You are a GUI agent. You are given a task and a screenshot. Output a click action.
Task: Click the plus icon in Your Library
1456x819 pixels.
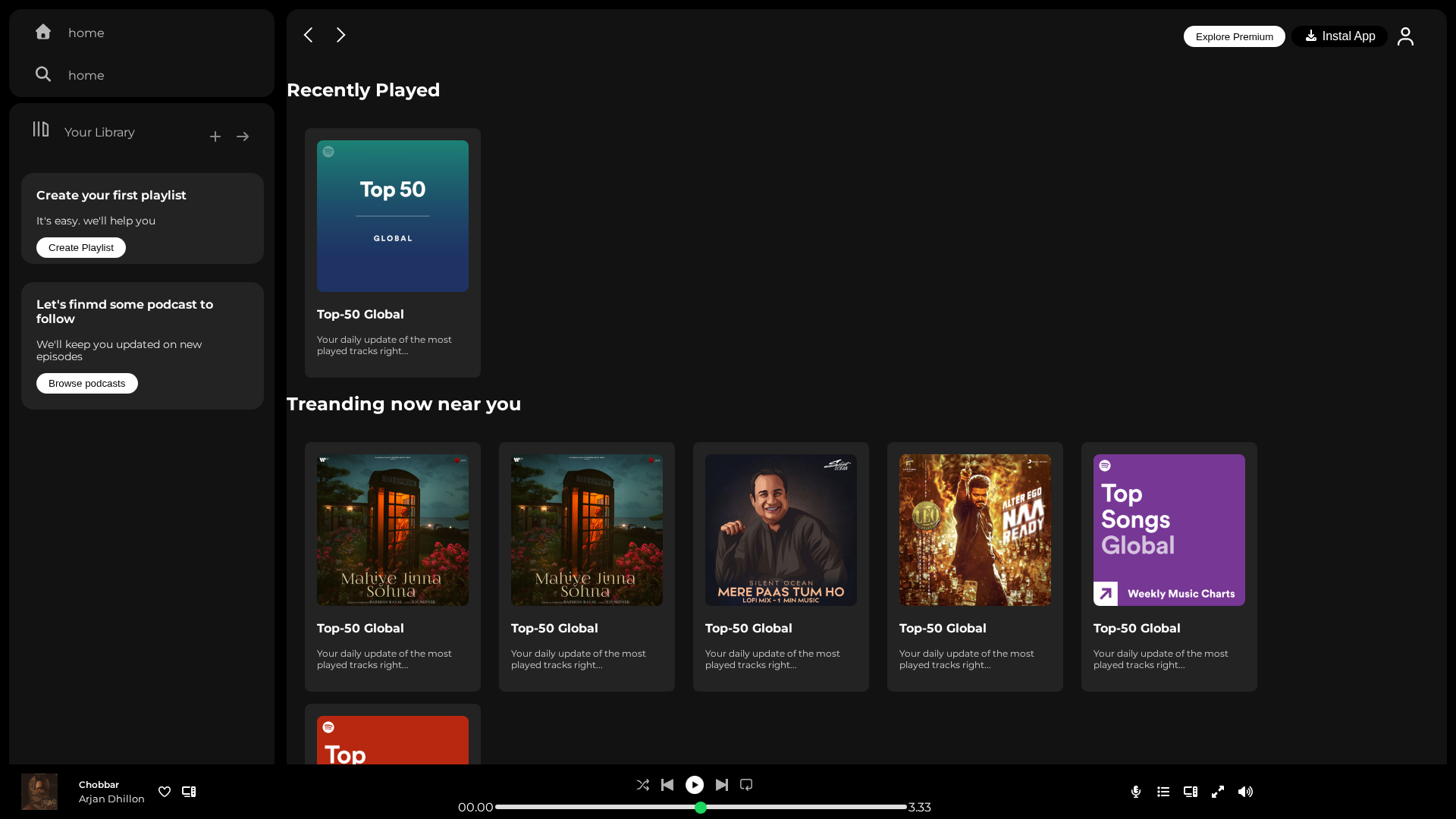pos(215,136)
